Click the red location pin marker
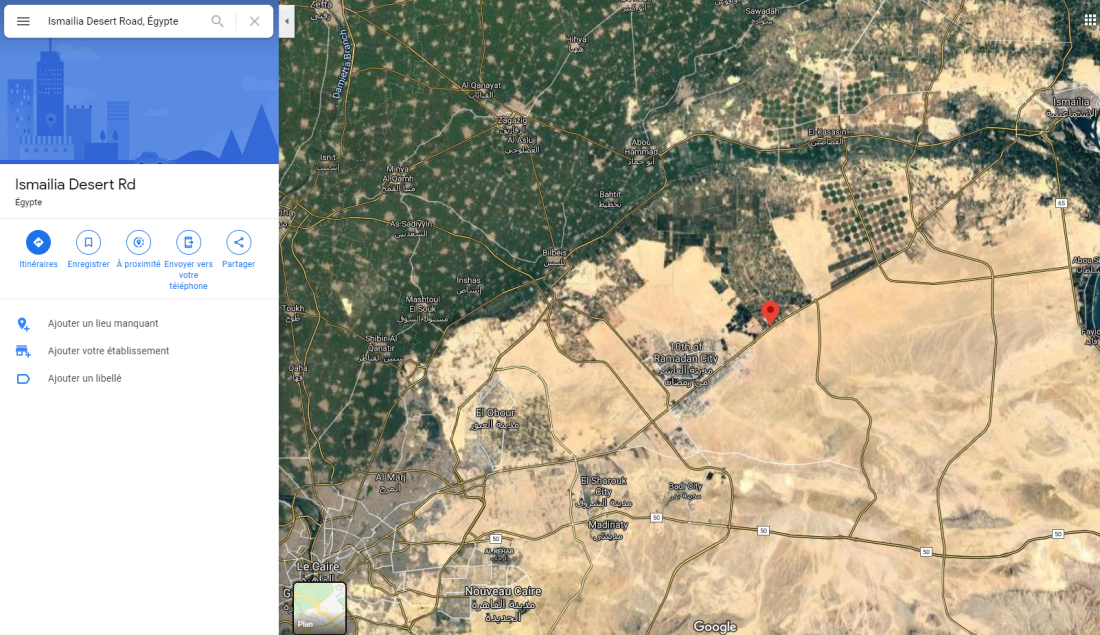 (x=770, y=312)
